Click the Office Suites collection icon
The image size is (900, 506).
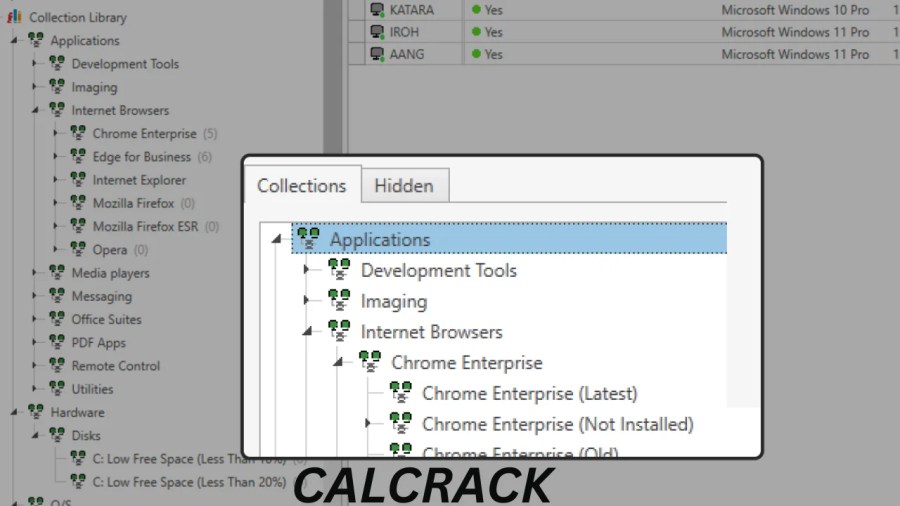[x=57, y=318]
